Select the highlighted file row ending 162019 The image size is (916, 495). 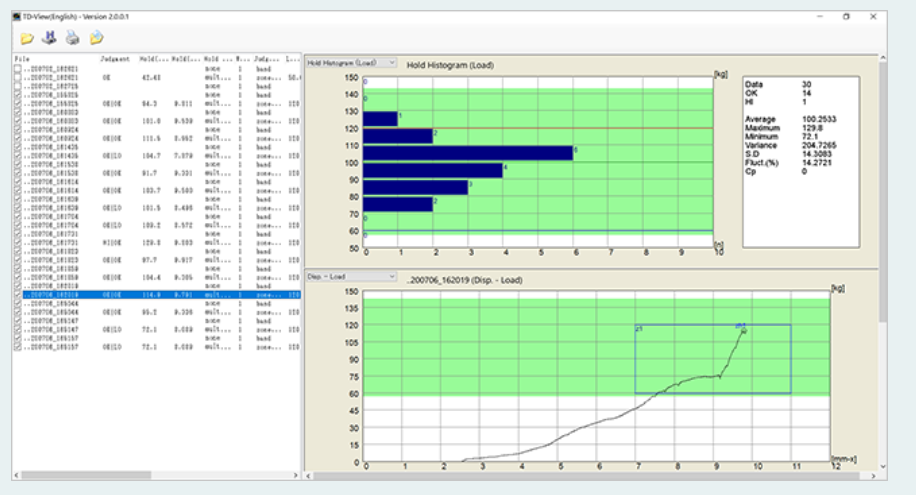coord(161,295)
